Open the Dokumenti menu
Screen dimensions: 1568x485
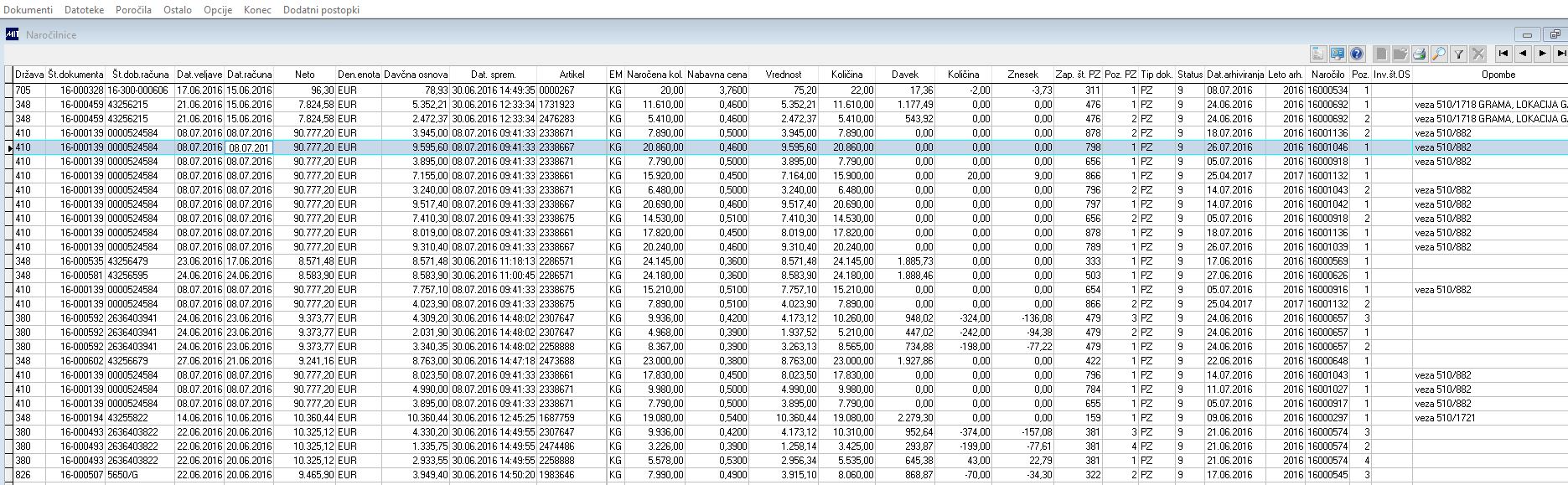(x=28, y=10)
